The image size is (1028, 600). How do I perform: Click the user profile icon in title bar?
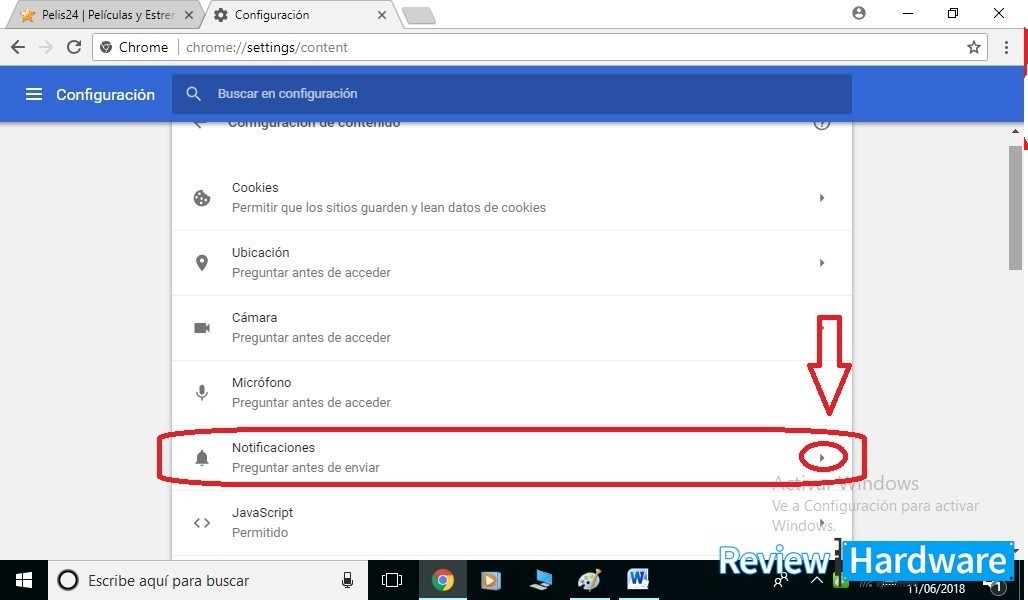pyautogui.click(x=858, y=14)
